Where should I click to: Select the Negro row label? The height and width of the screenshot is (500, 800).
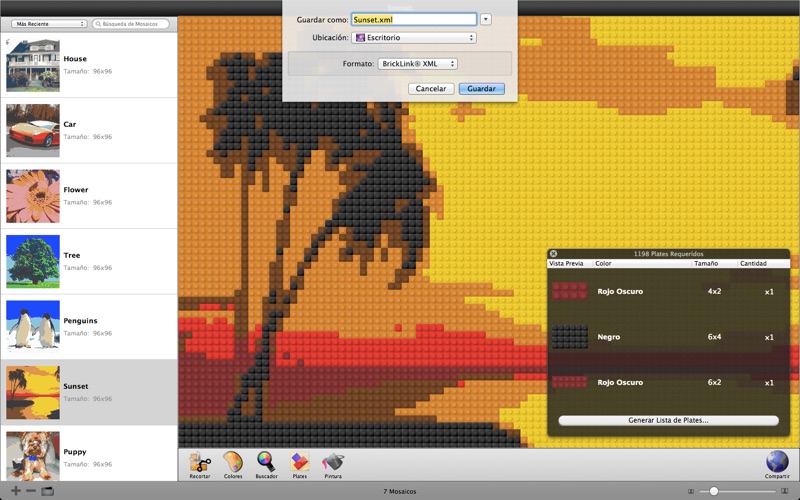point(608,337)
